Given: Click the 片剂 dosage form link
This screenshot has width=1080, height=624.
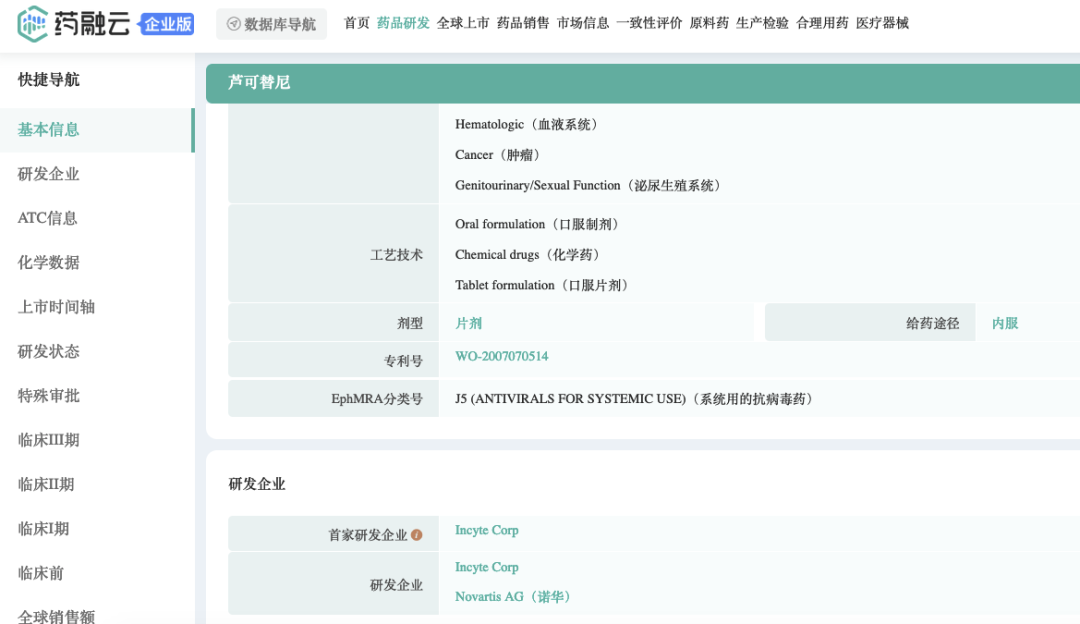Looking at the screenshot, I should pyautogui.click(x=468, y=324).
